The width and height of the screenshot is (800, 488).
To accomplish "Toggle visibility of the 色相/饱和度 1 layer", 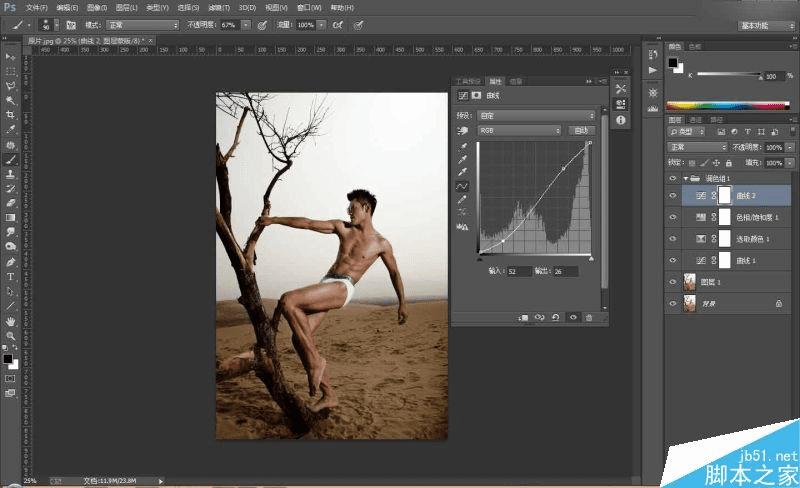I will click(x=672, y=217).
